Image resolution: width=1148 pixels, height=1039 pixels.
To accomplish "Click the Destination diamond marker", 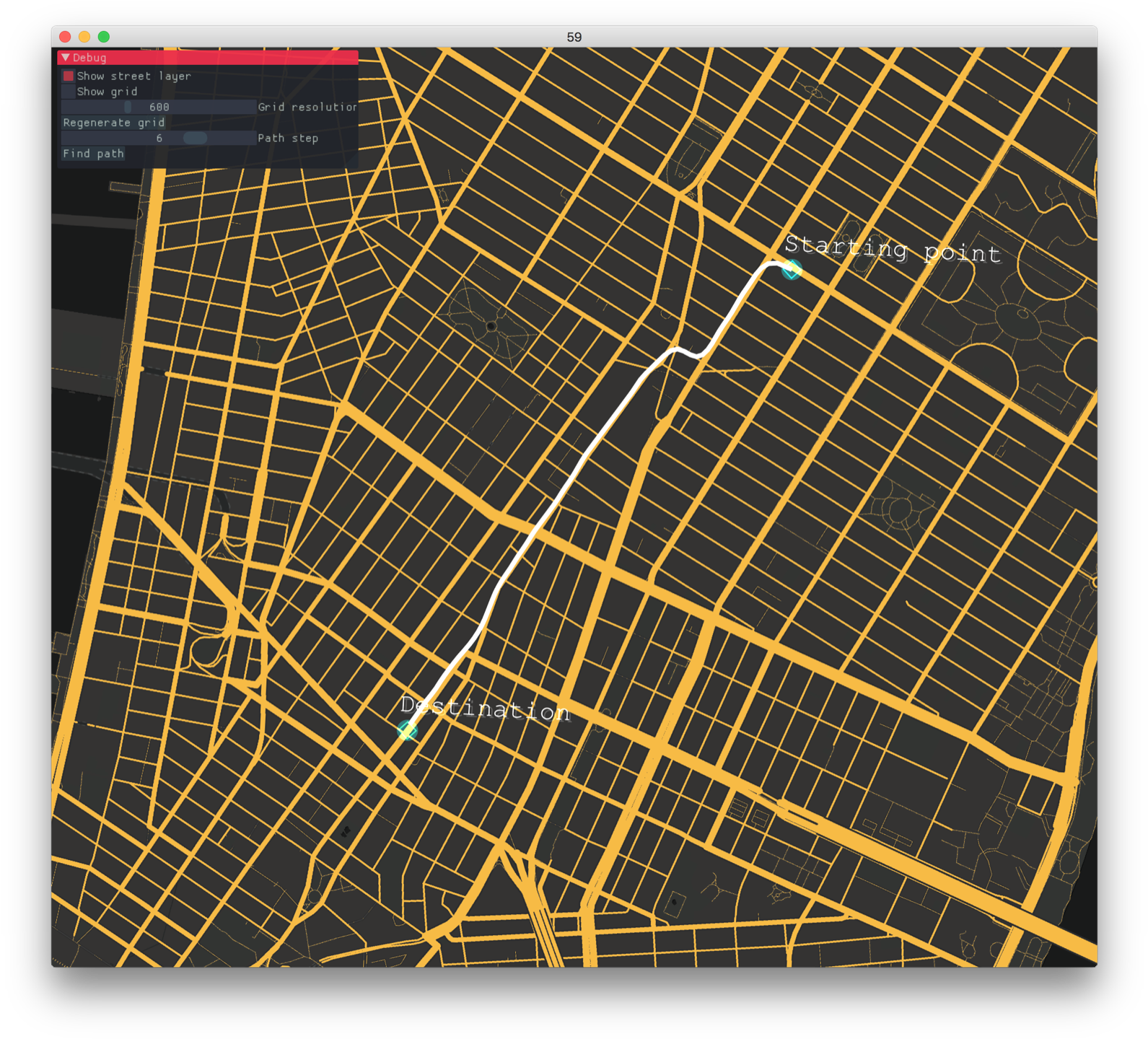I will click(x=407, y=730).
